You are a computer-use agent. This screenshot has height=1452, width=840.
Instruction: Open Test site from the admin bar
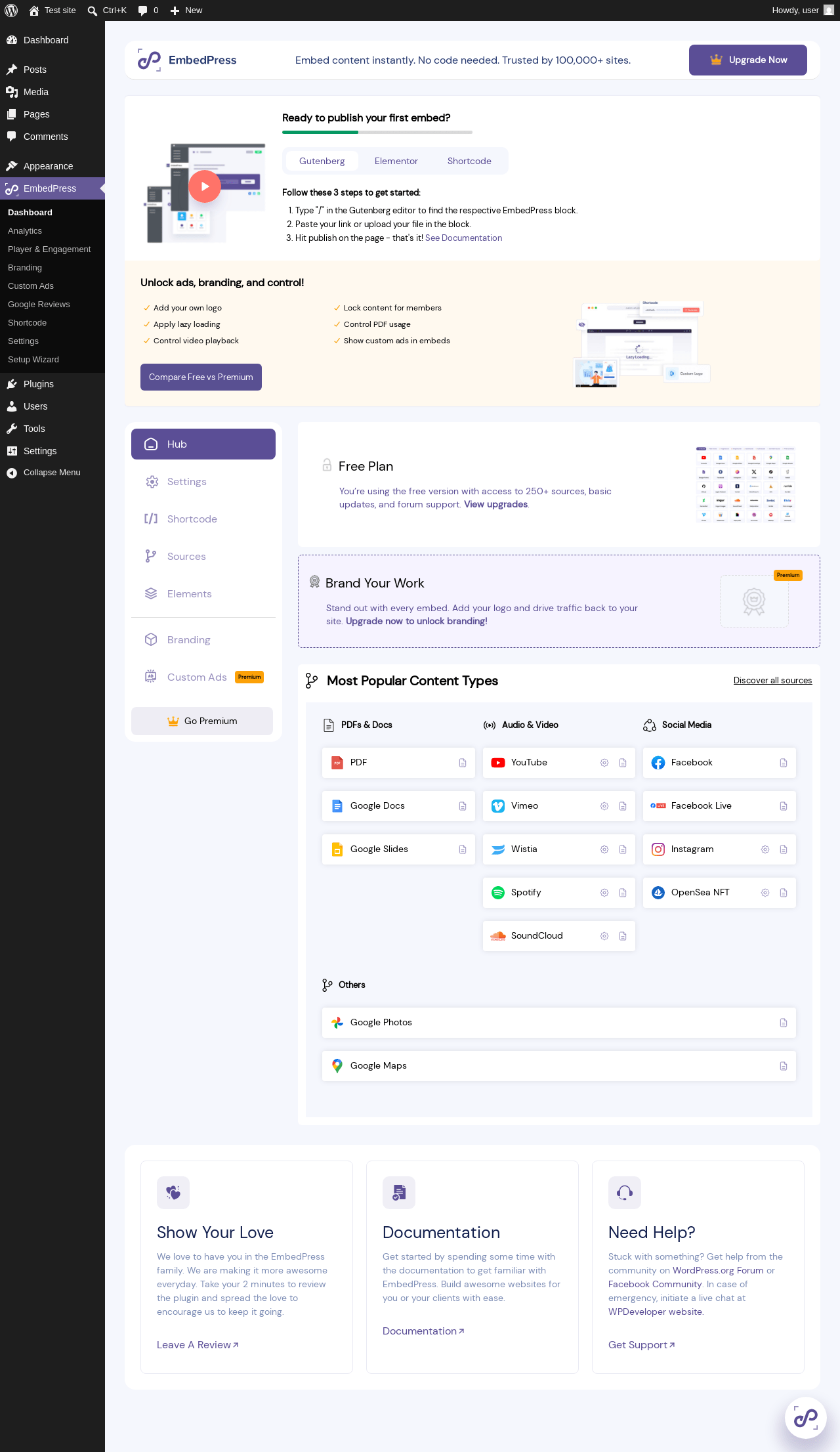coord(52,11)
